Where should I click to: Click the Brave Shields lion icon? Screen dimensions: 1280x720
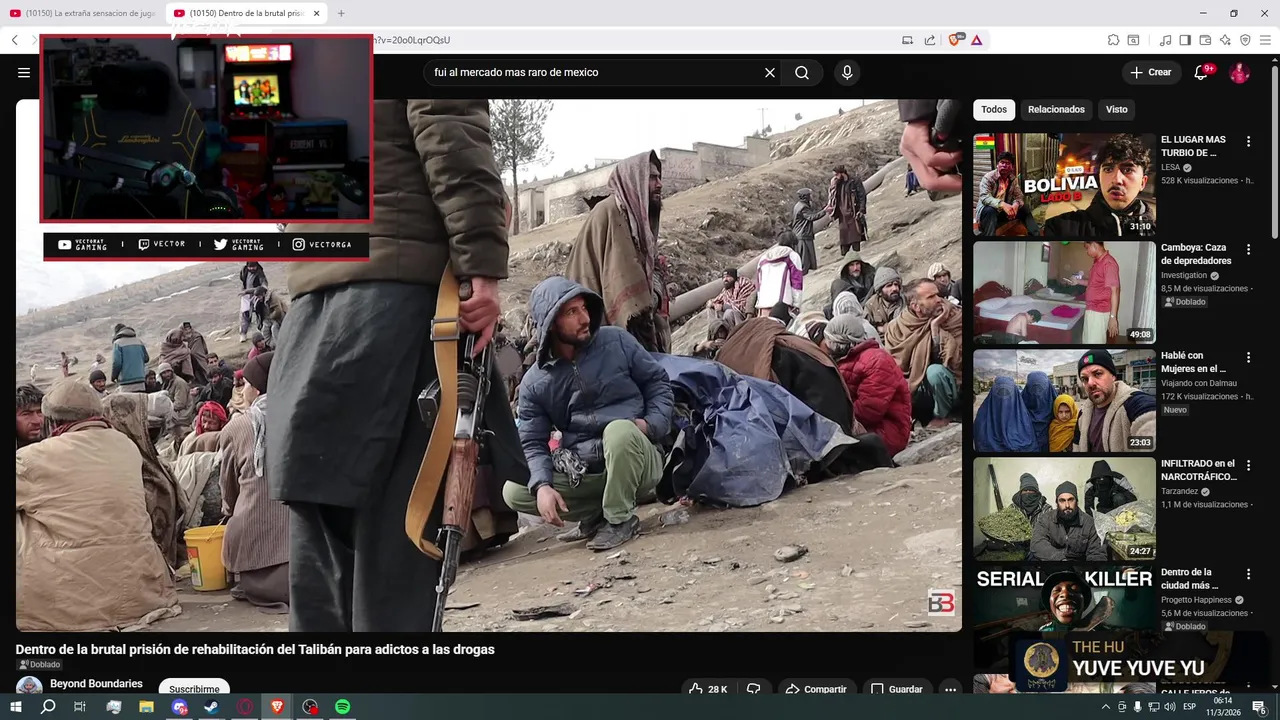(955, 40)
